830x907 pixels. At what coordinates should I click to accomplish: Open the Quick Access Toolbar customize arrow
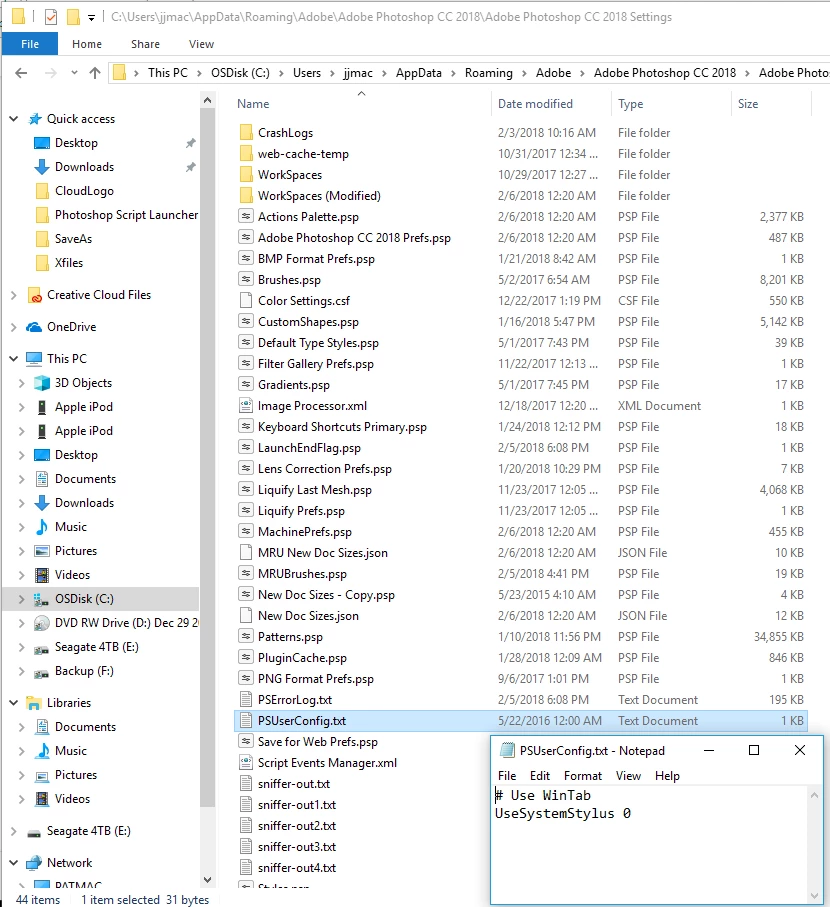[91, 18]
